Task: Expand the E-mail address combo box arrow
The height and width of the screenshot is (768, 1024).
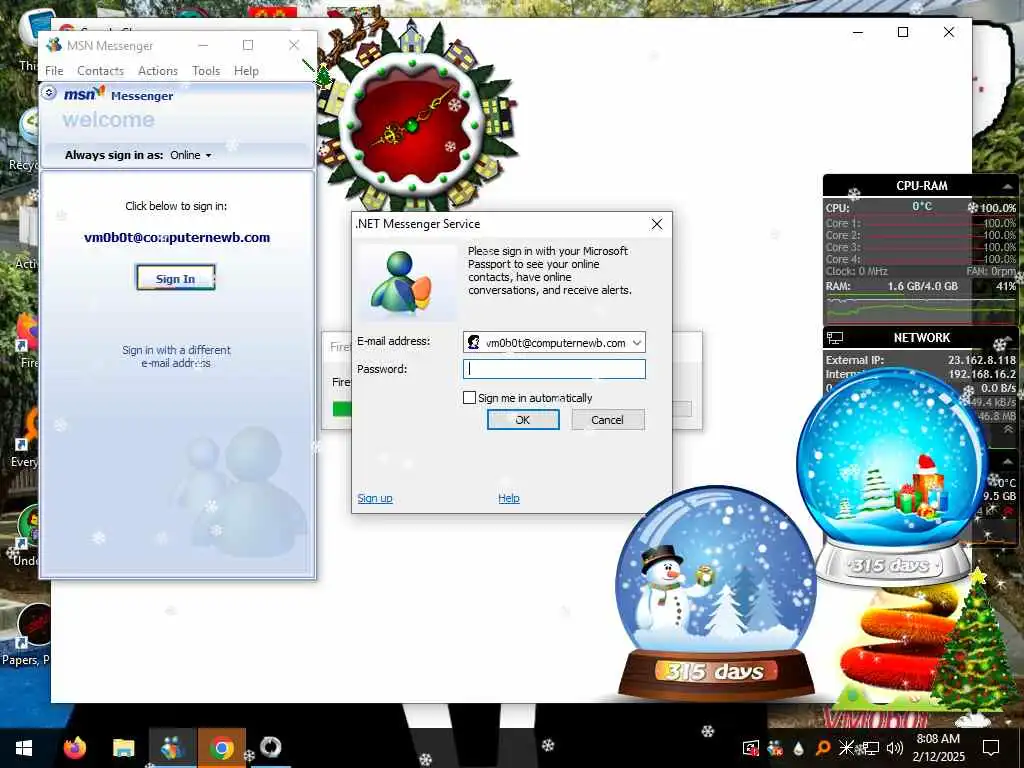Action: click(x=637, y=343)
